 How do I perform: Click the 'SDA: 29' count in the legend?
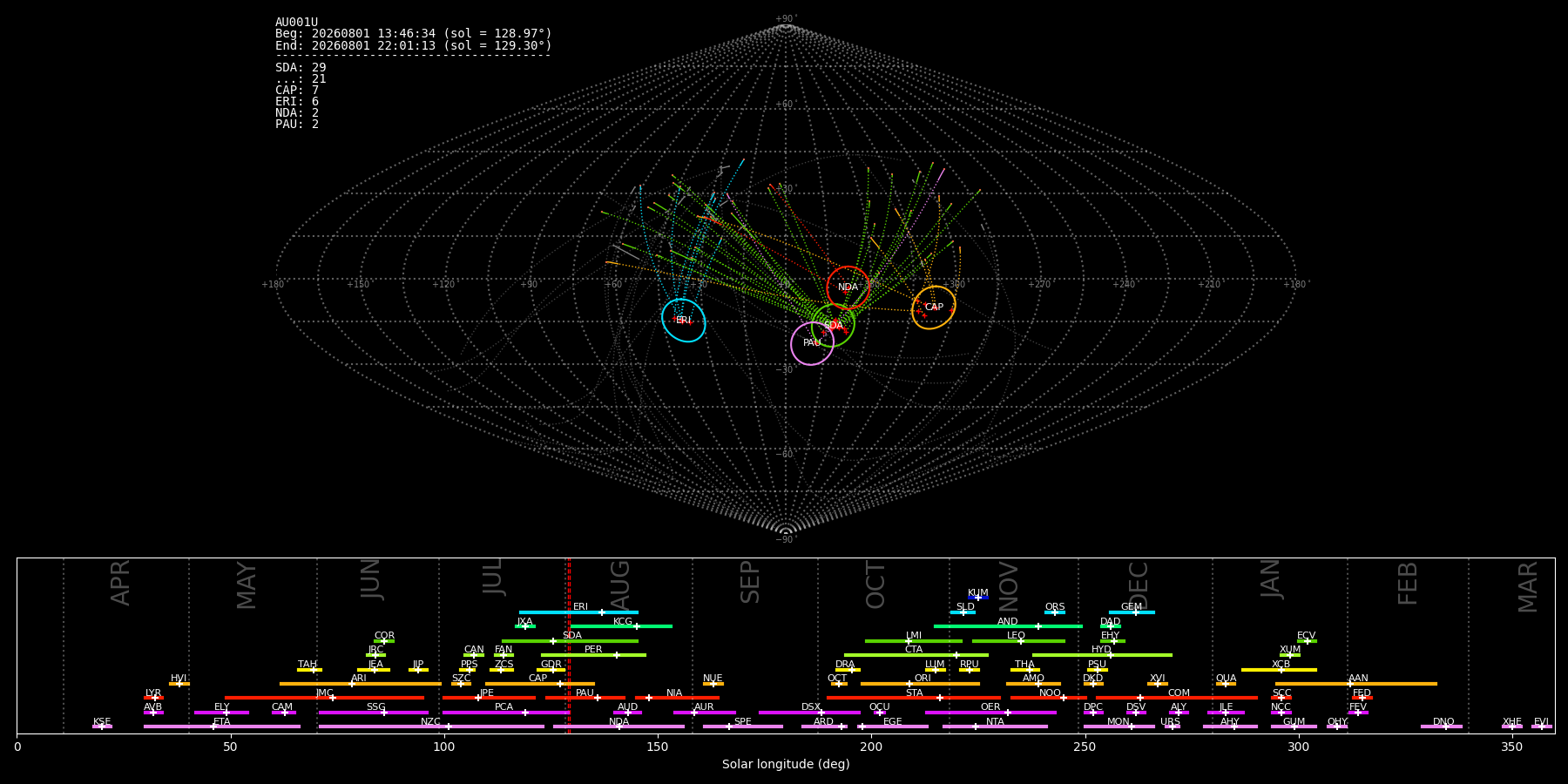pyautogui.click(x=301, y=68)
